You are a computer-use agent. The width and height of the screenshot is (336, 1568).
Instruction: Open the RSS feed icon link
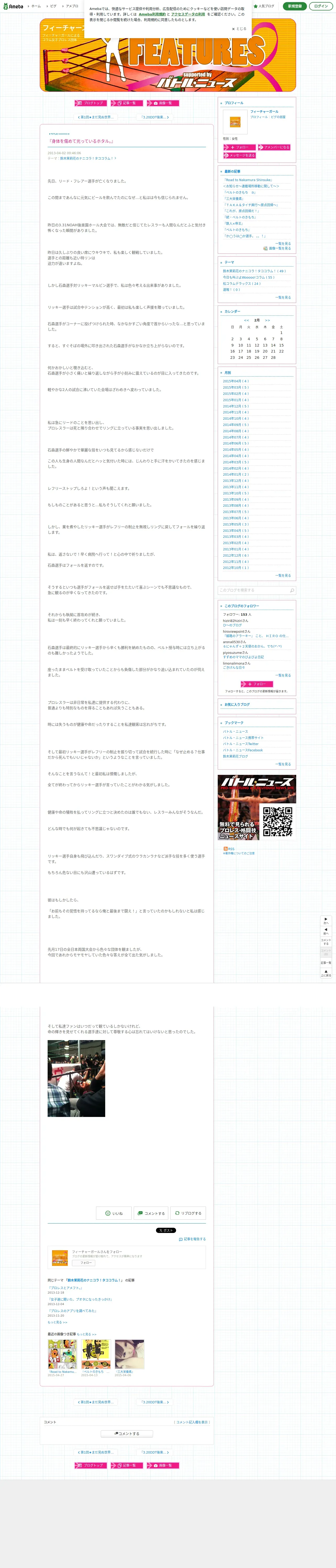click(x=229, y=849)
